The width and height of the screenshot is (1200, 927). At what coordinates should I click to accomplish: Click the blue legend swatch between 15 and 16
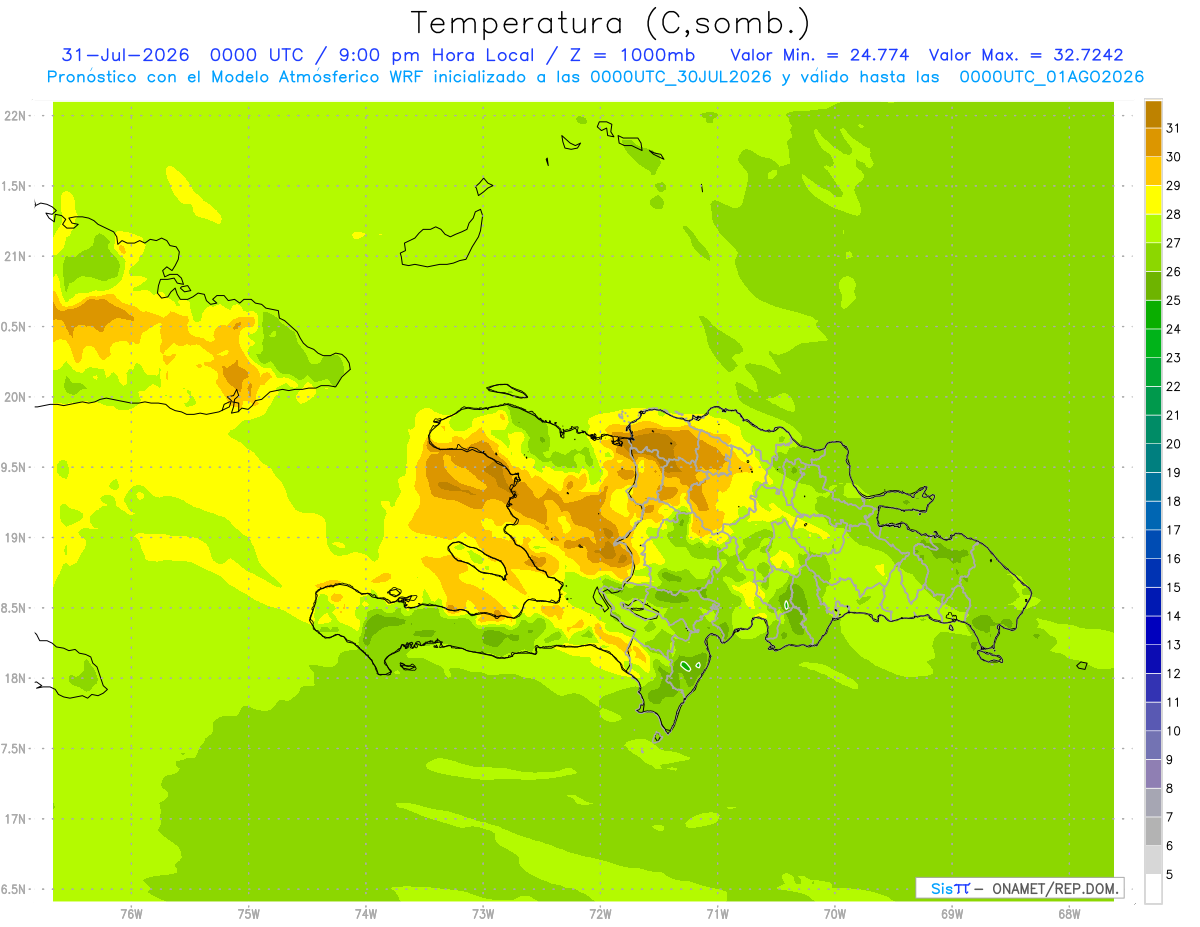(x=1153, y=573)
